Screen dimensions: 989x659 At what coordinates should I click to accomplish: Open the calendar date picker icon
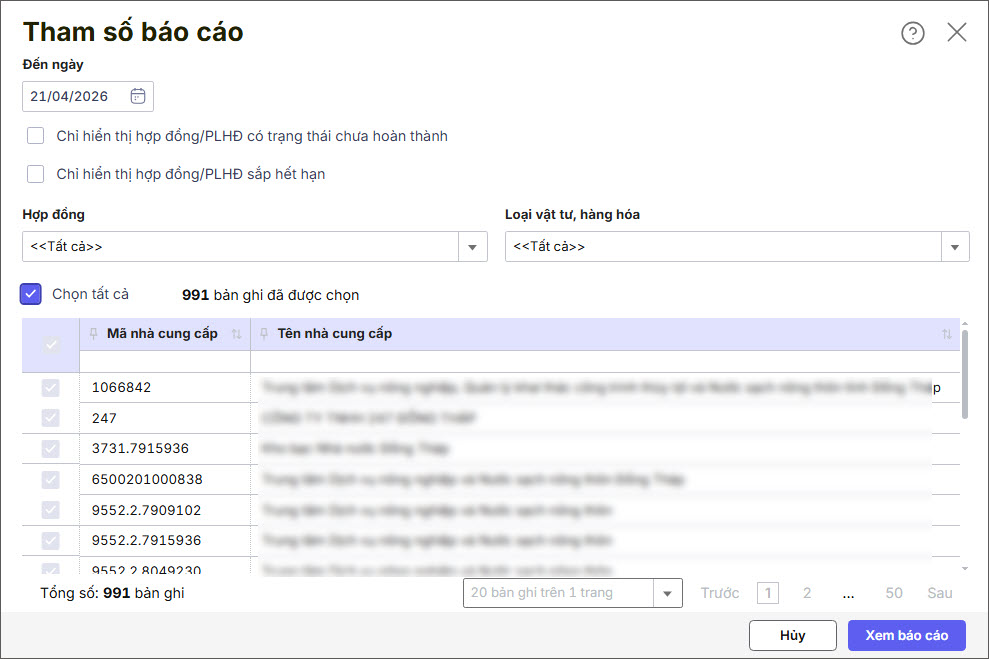(138, 96)
